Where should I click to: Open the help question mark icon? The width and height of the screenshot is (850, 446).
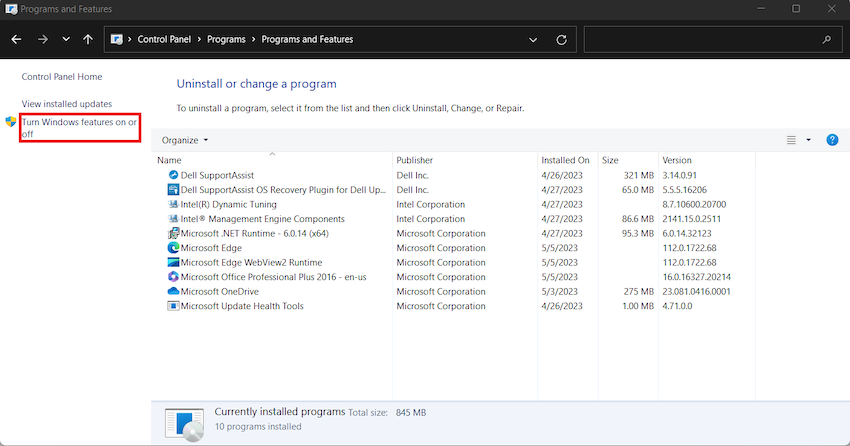832,140
